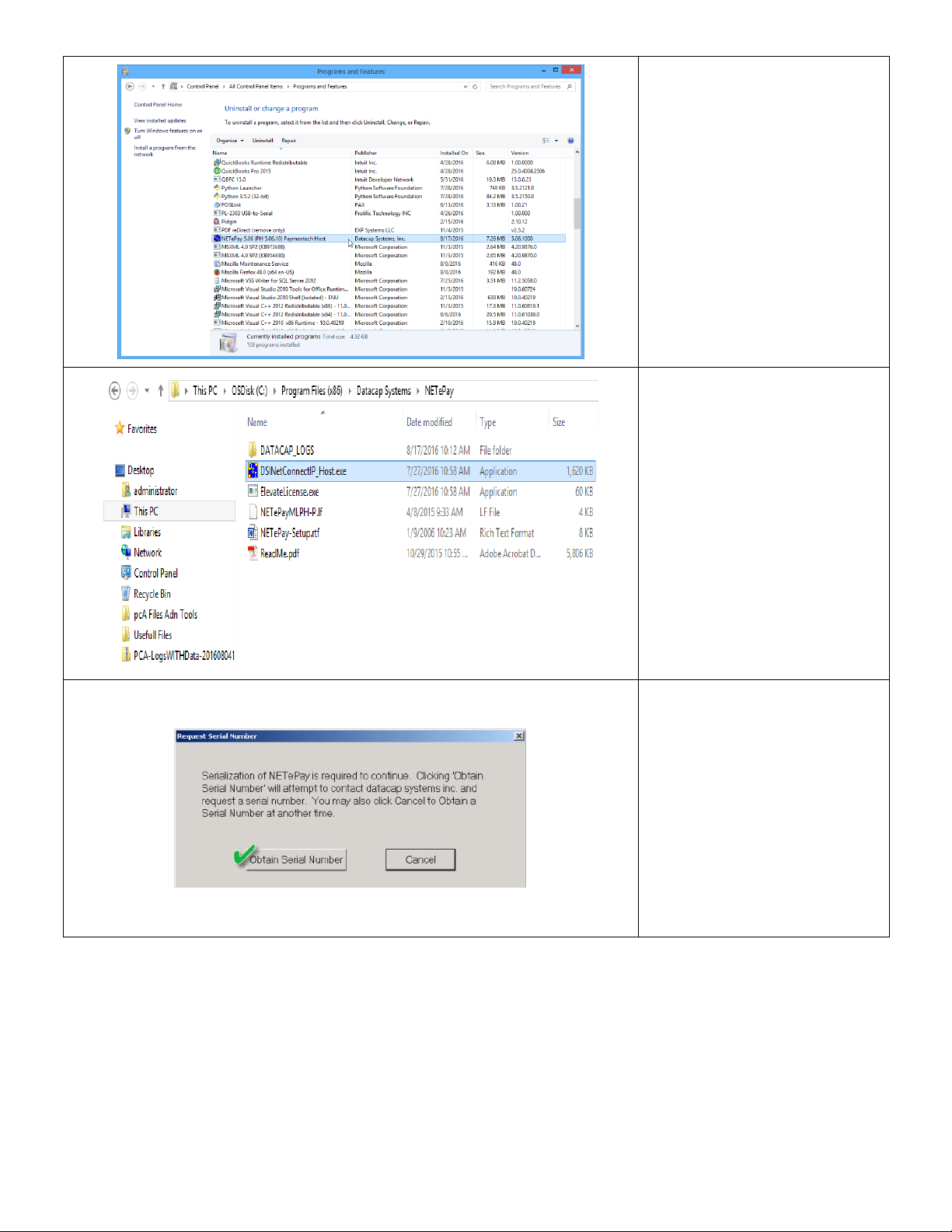Sort programs by Version column header
952x1232 pixels.
[x=520, y=153]
